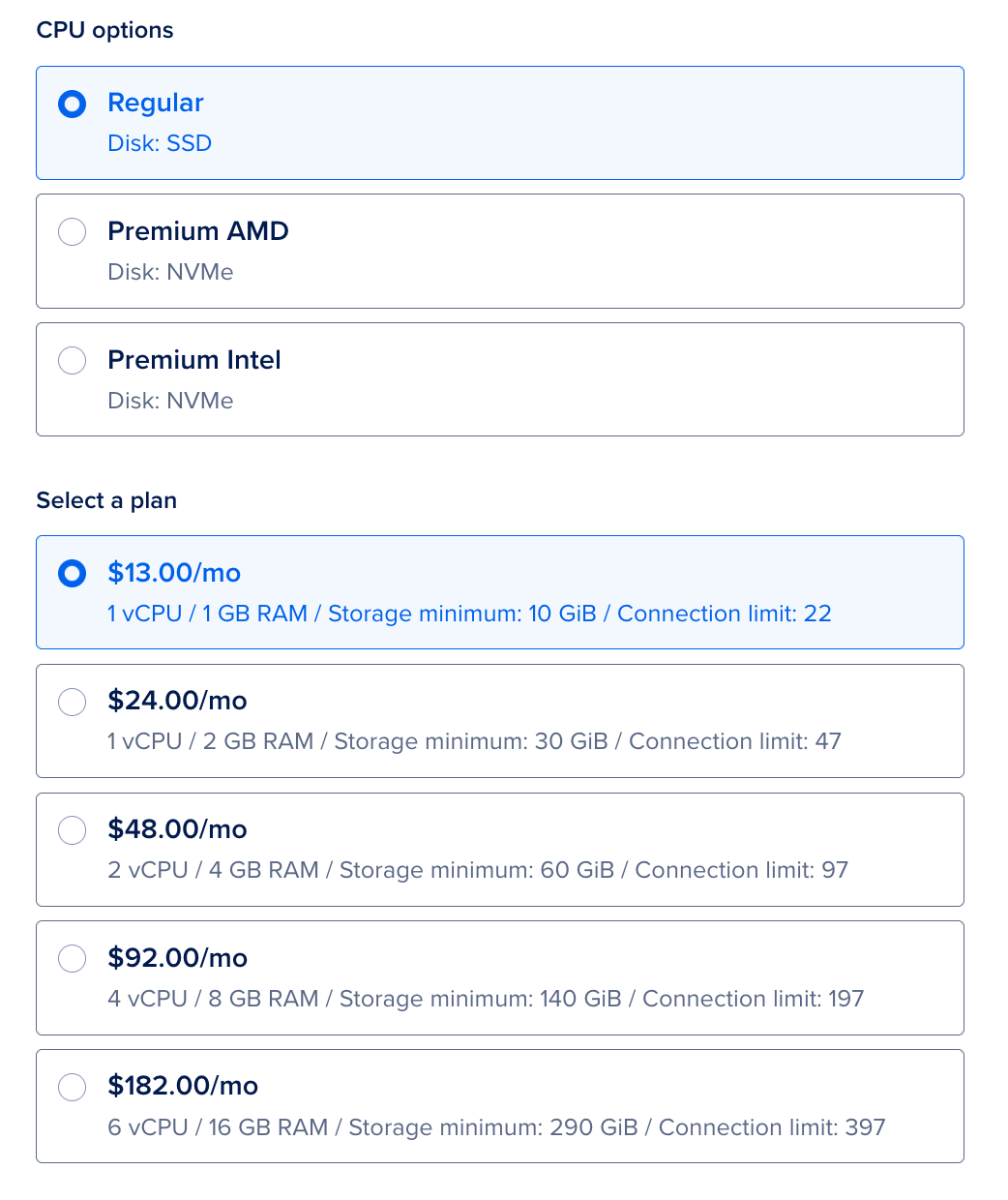
Task: Click the 6 vCPU / 16 GB RAM specs line
Action: tap(496, 1127)
